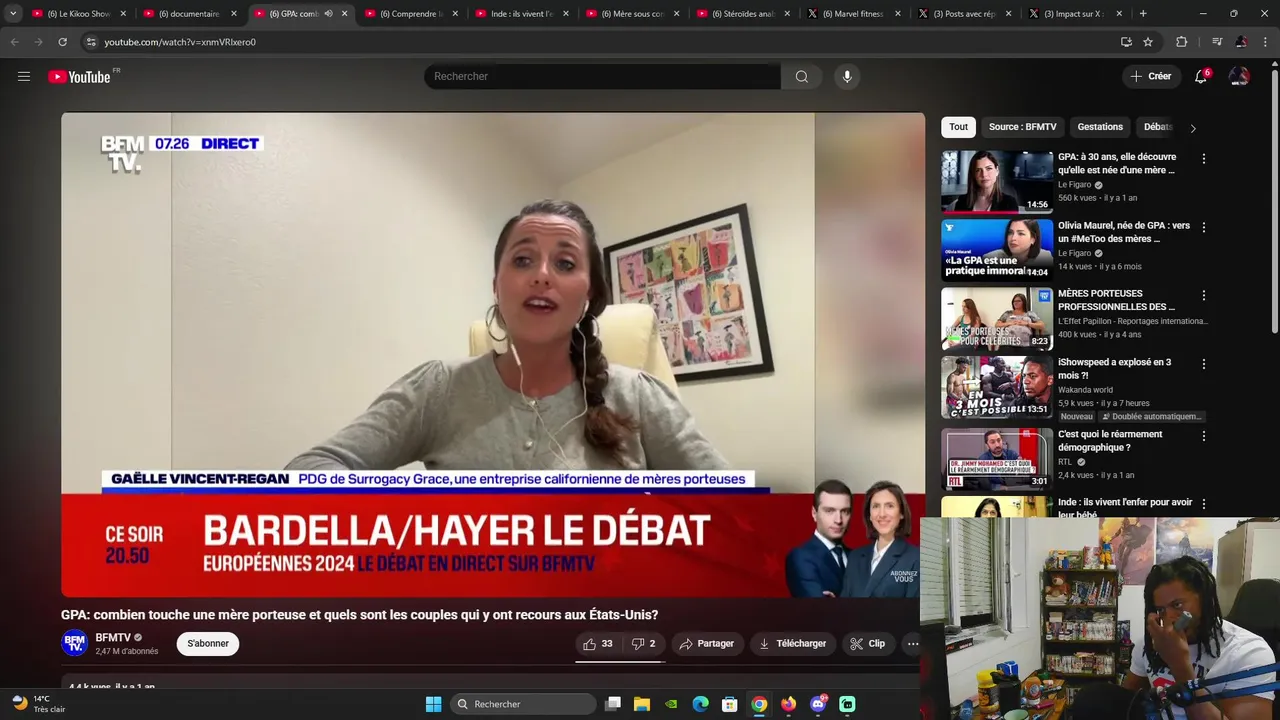1280x720 pixels.
Task: Switch to 'Inde : ils vivent' tab
Action: 522,14
